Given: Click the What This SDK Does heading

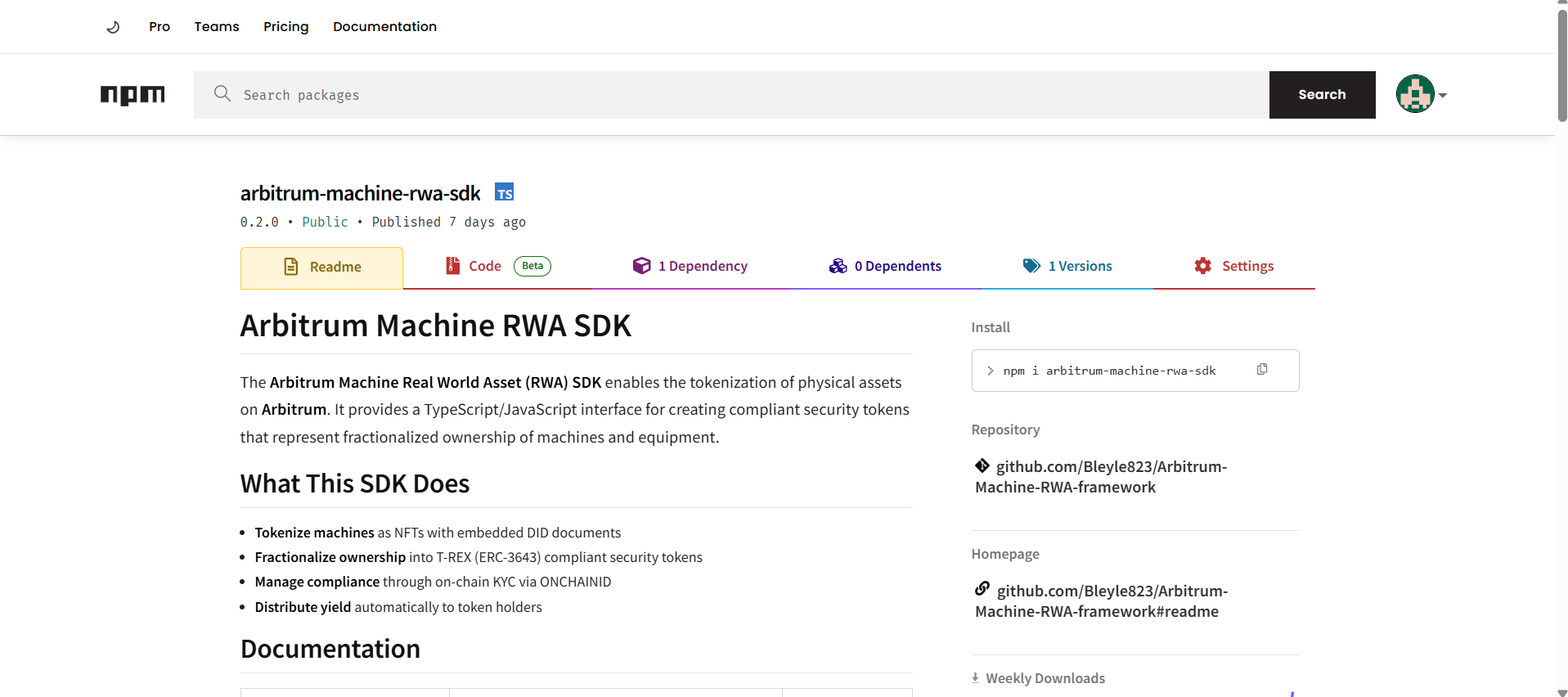Looking at the screenshot, I should [x=355, y=483].
